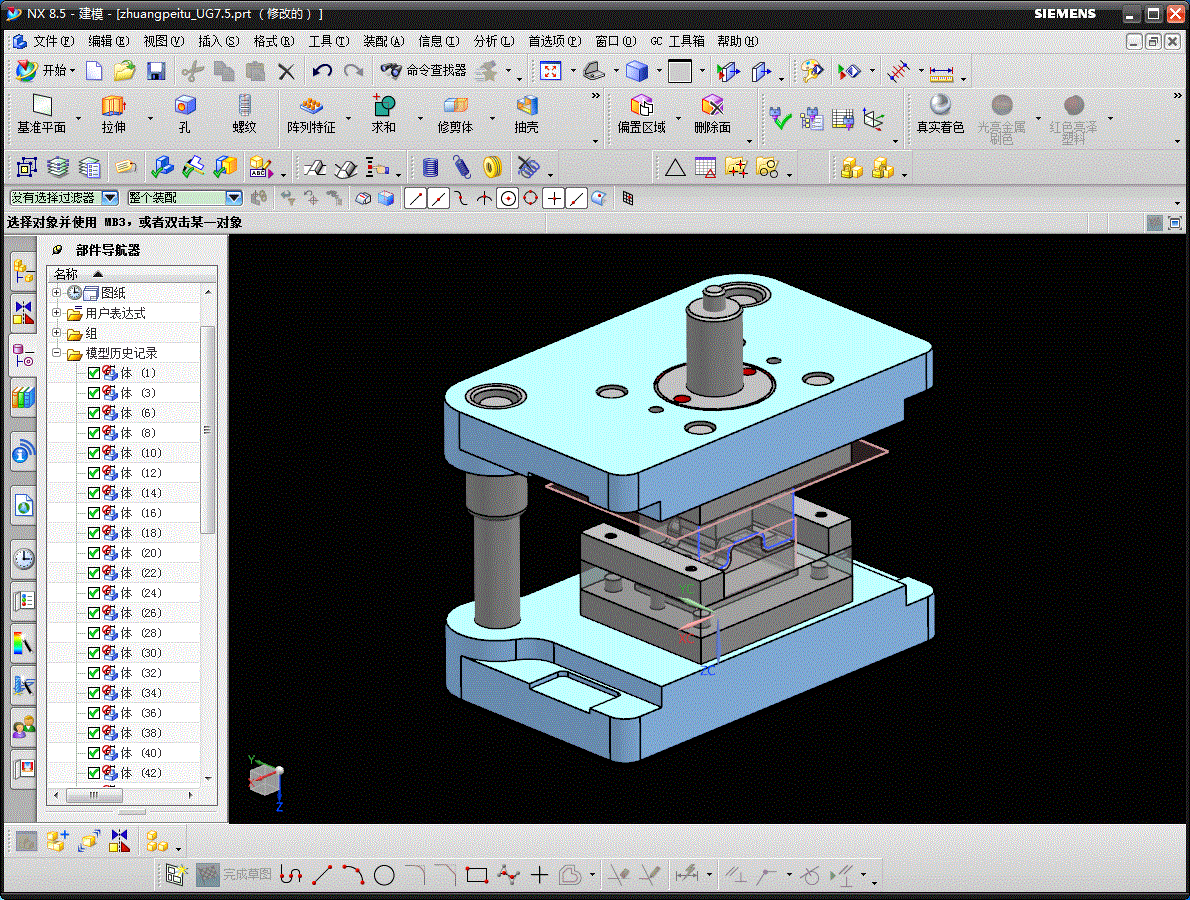Select the 孔 (Hole) tool
The image size is (1190, 900).
pyautogui.click(x=185, y=113)
